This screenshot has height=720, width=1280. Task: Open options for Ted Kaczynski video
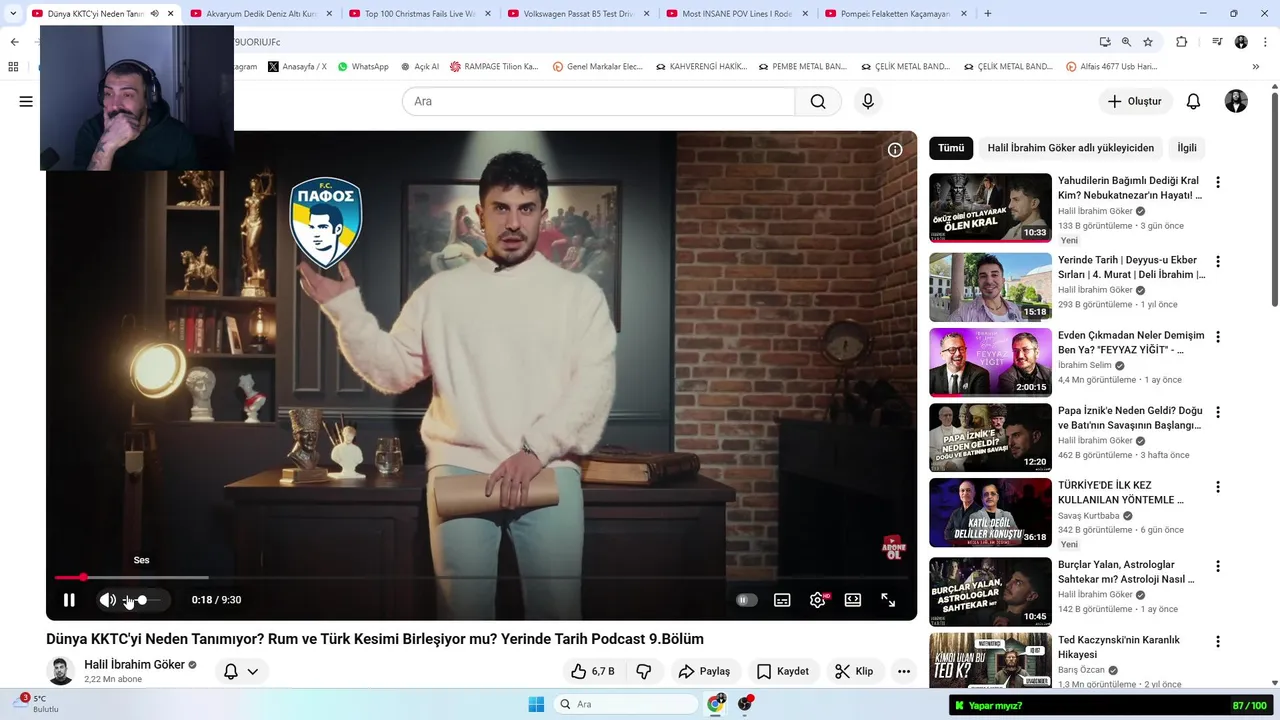(x=1217, y=640)
